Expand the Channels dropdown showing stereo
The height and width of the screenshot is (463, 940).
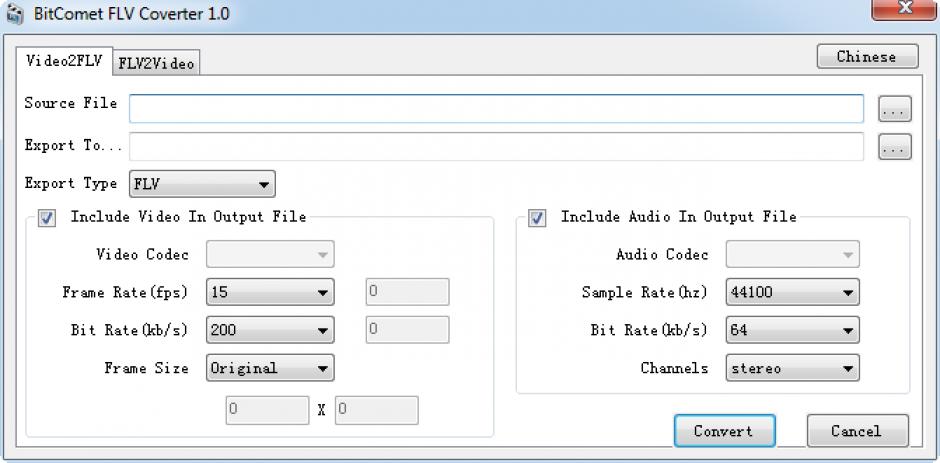pyautogui.click(x=793, y=368)
